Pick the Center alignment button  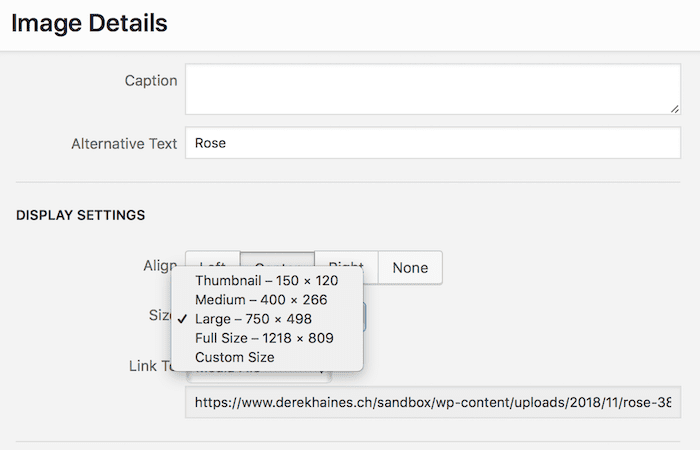coord(277,257)
